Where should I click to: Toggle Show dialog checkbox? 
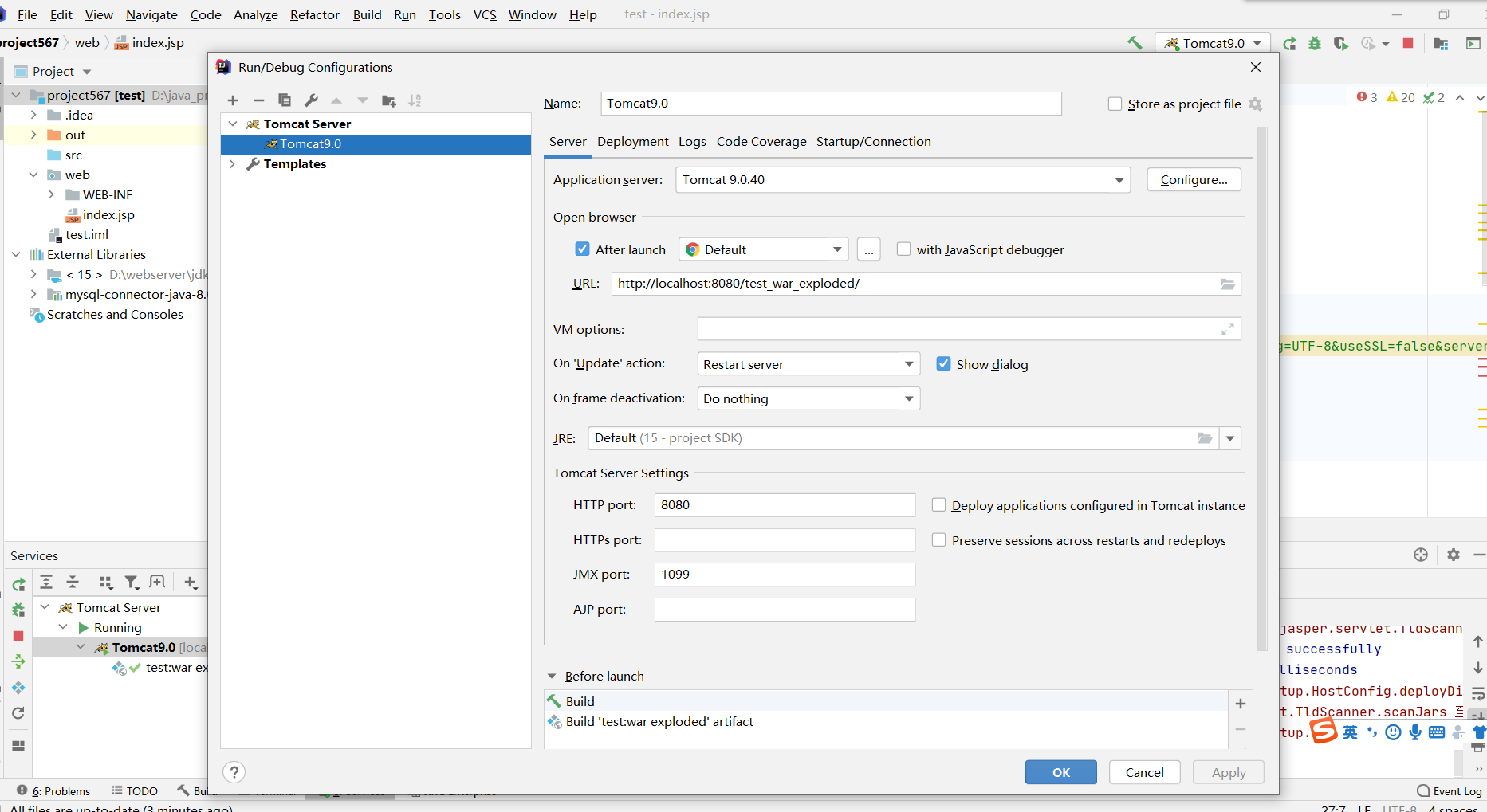(943, 364)
